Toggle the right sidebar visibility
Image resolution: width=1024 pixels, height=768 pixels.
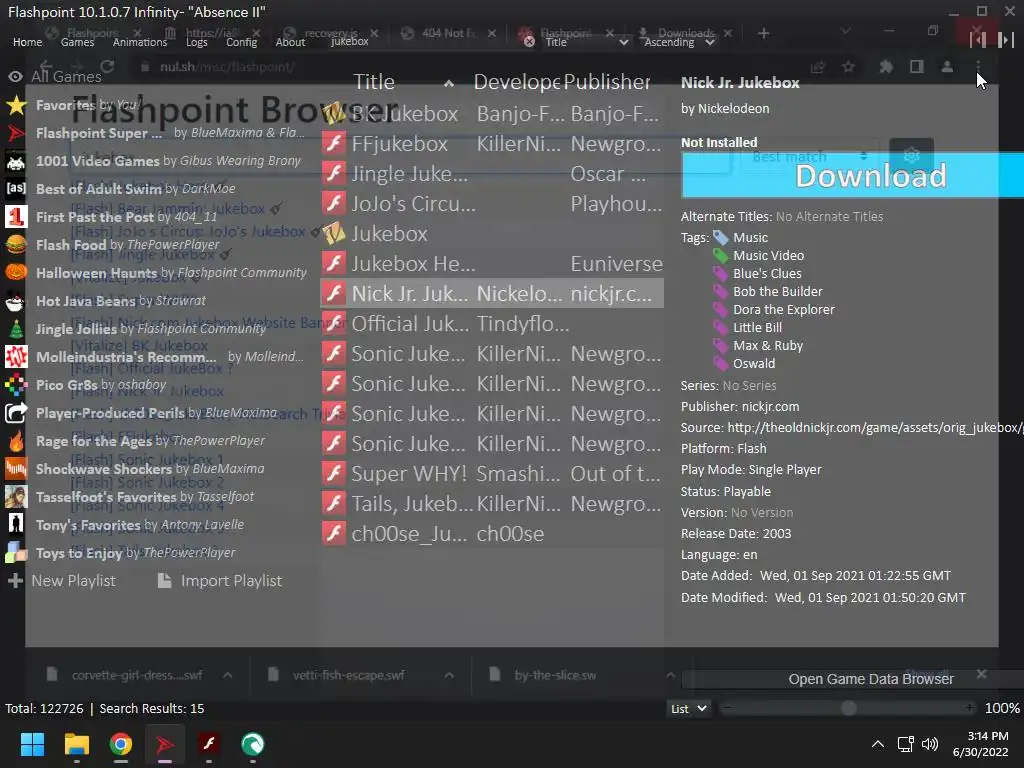1006,39
